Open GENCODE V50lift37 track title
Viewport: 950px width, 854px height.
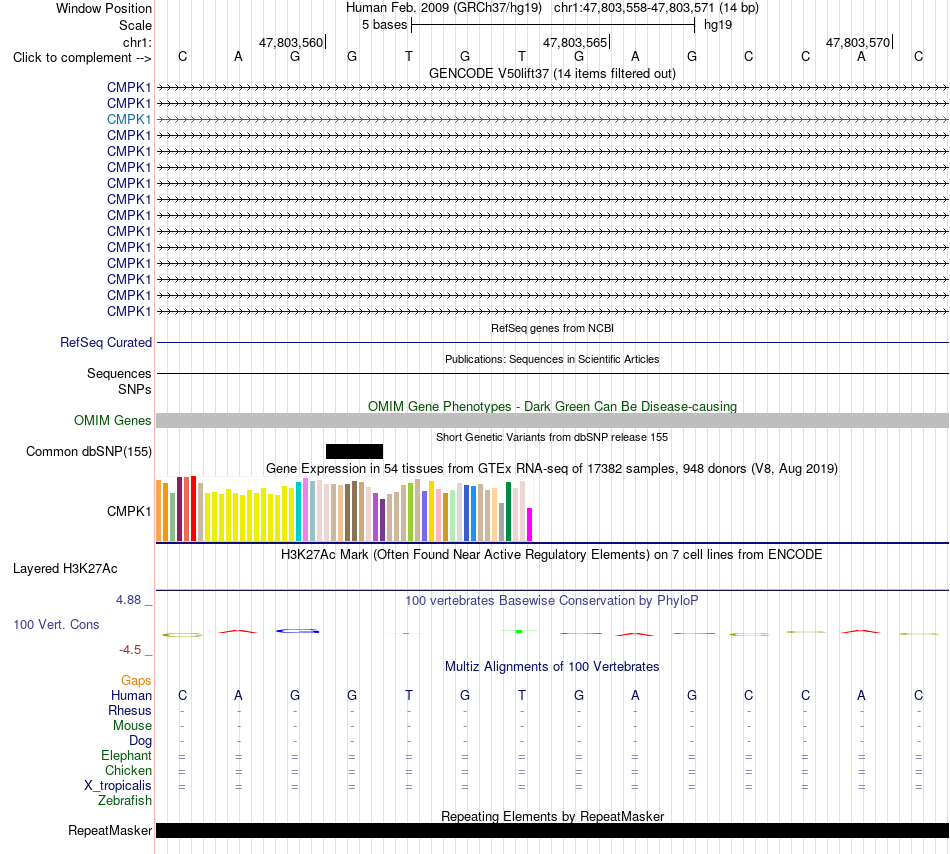552,73
